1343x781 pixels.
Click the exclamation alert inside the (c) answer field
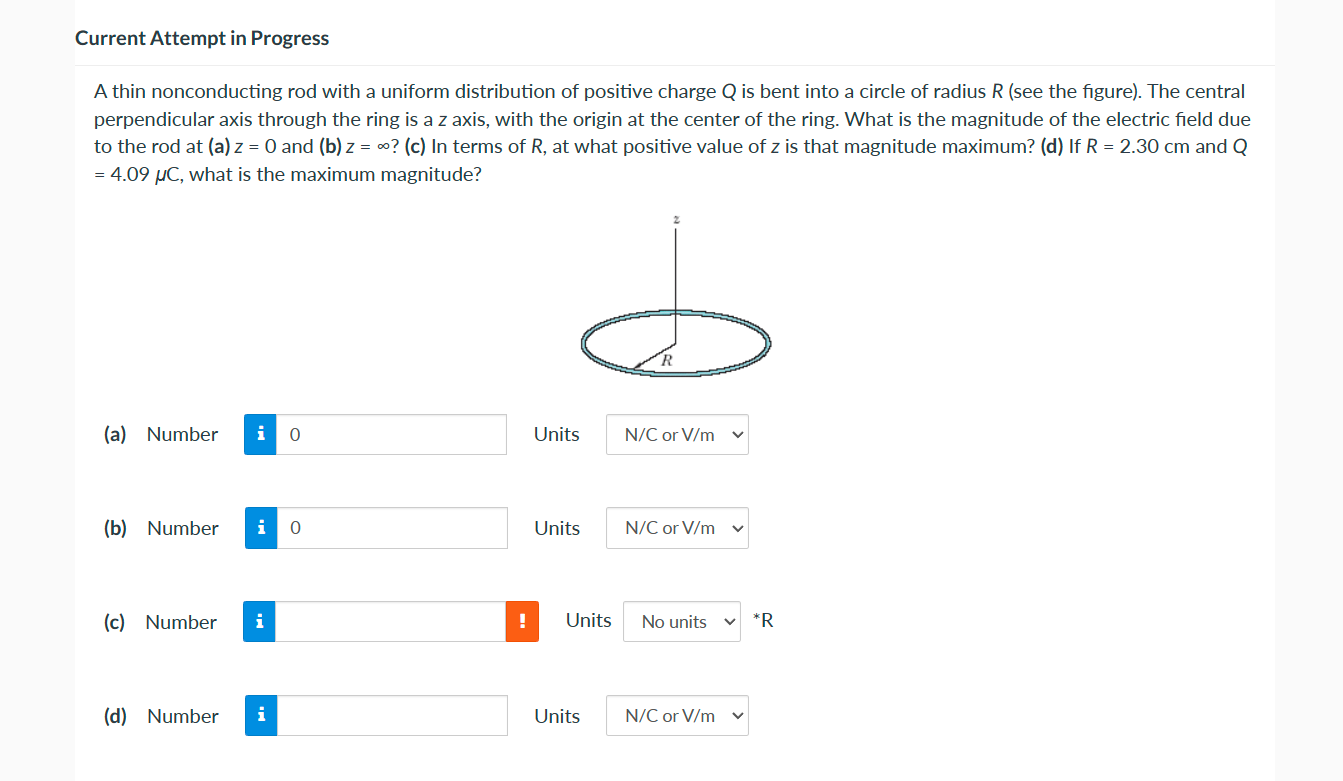point(522,621)
